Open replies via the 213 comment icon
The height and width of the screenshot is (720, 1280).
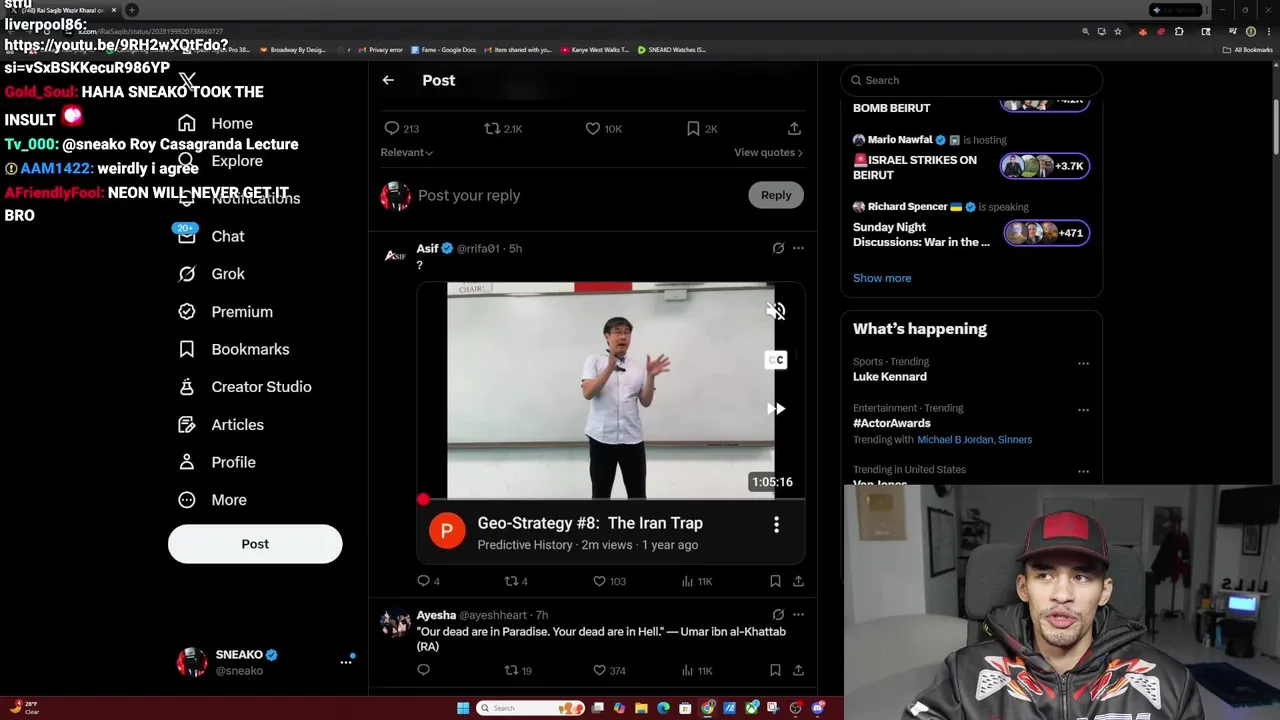[x=401, y=129]
